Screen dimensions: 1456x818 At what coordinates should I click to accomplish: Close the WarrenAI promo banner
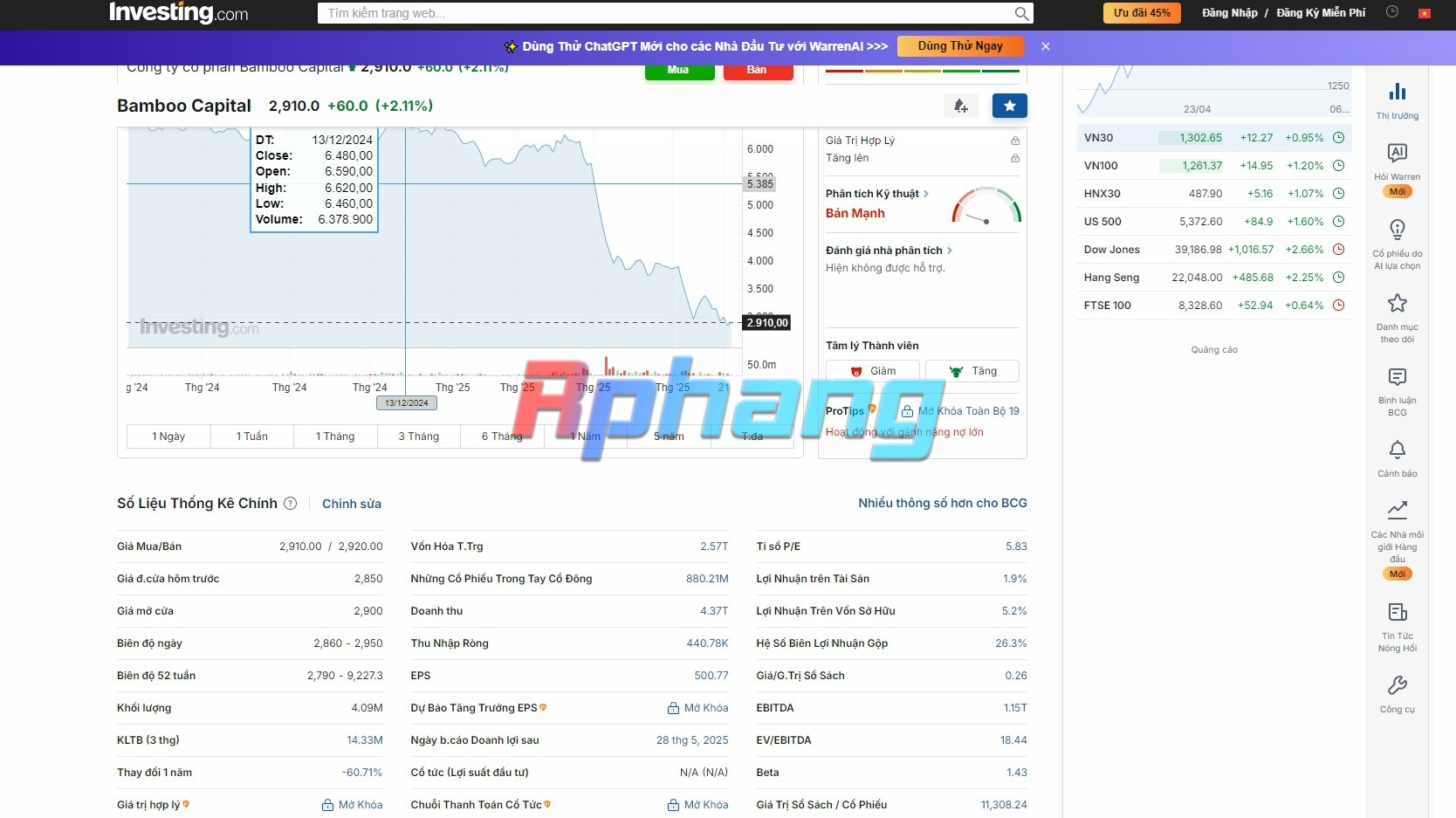(1046, 46)
